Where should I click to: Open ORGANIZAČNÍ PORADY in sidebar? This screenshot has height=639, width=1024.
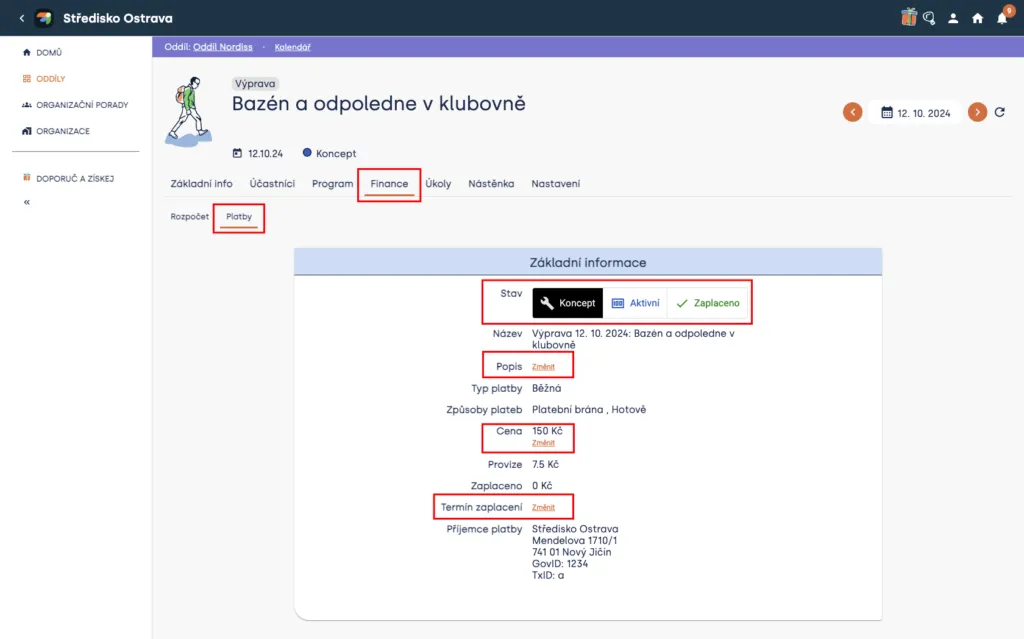coord(75,105)
